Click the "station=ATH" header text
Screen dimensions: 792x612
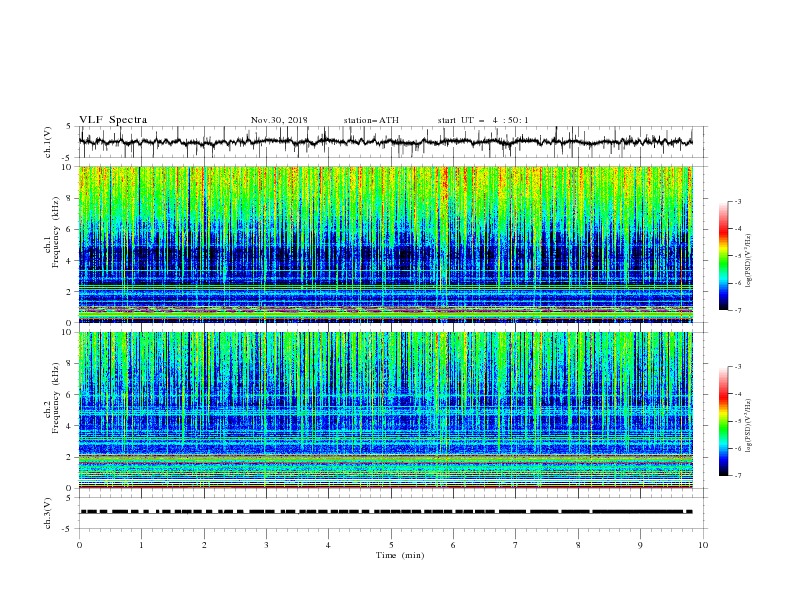[x=371, y=120]
